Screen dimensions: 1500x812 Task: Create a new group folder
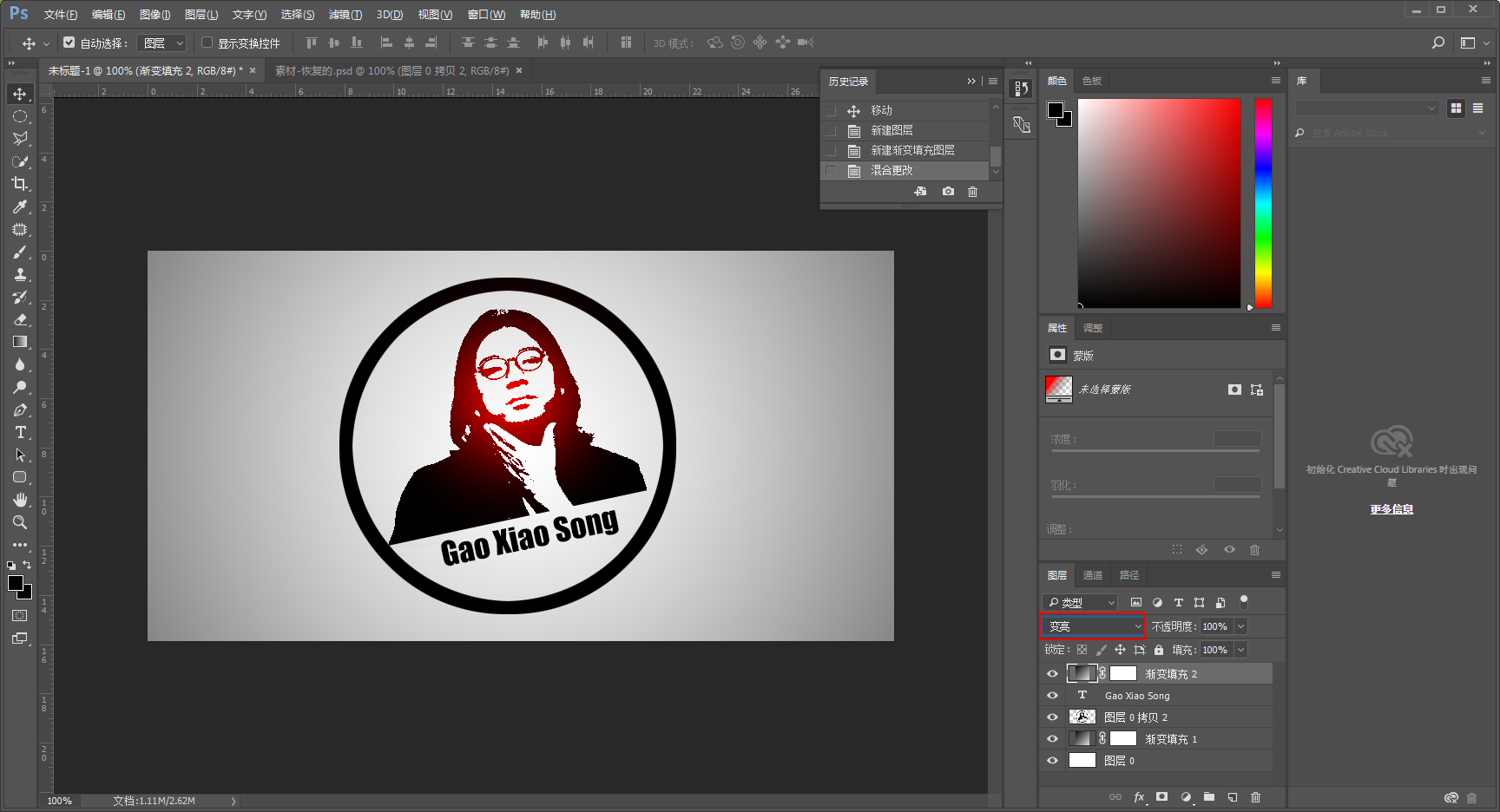[1209, 797]
